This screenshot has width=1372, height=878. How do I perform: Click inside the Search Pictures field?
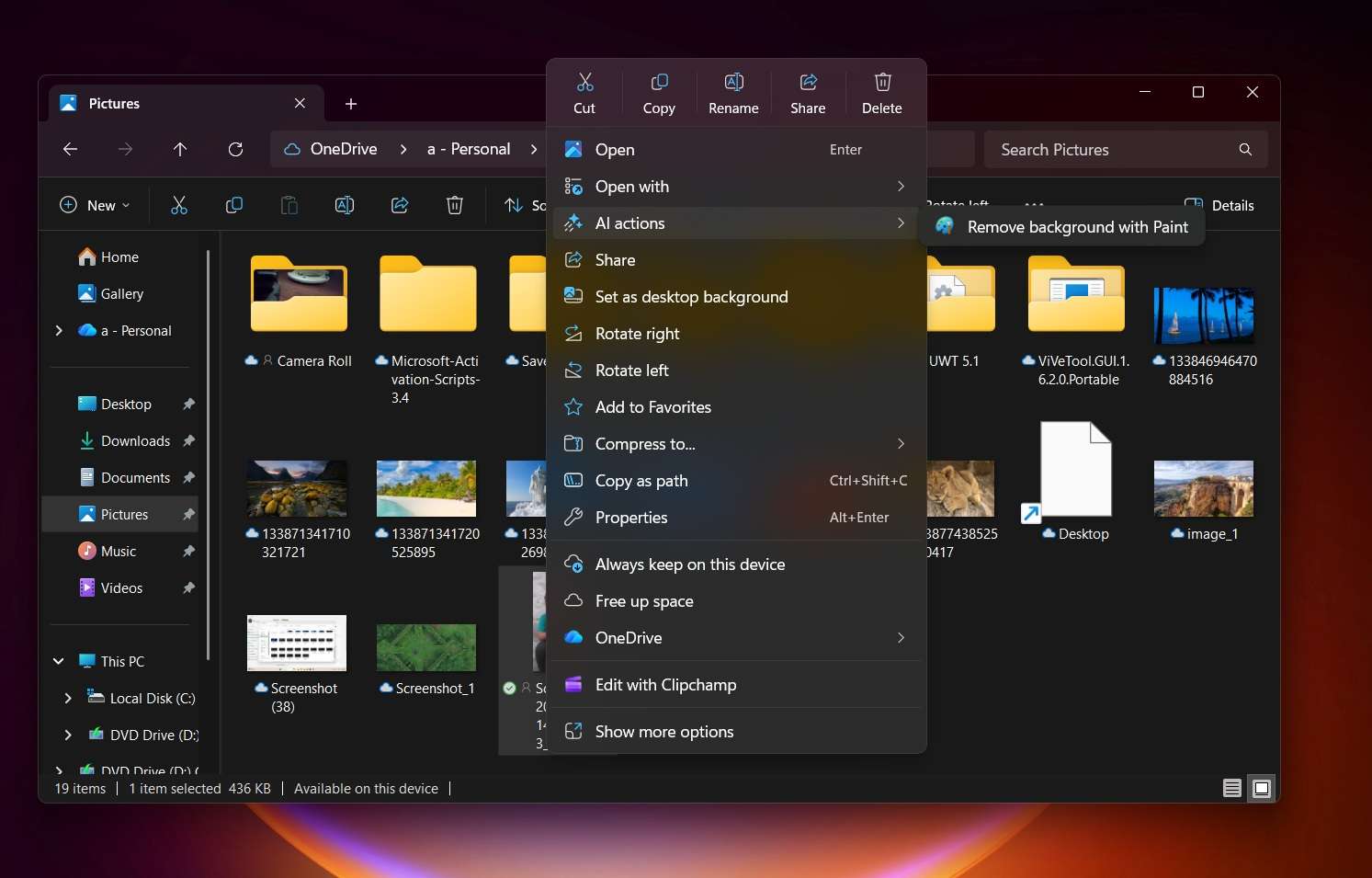(1084, 149)
